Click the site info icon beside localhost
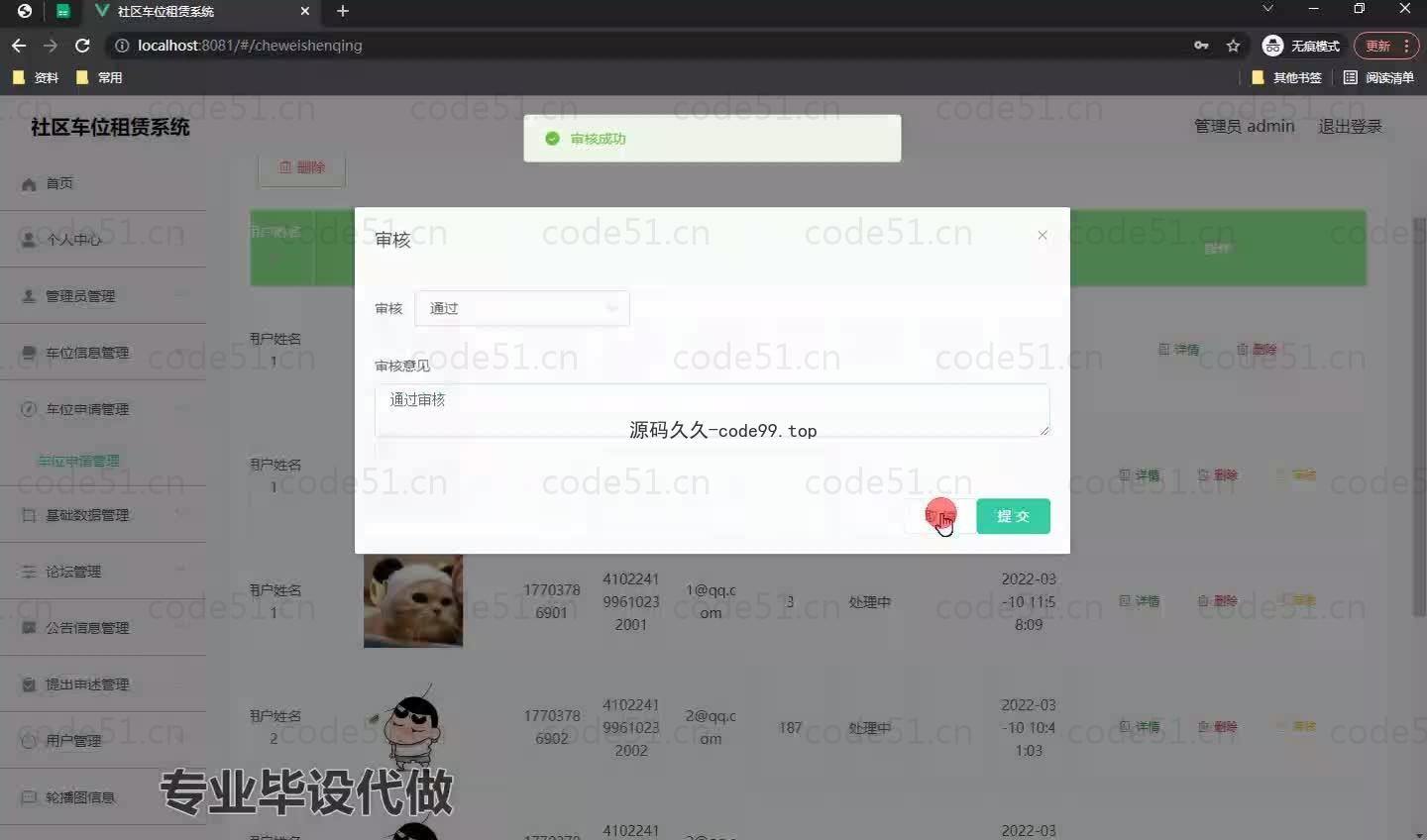Image resolution: width=1427 pixels, height=840 pixels. click(x=122, y=46)
